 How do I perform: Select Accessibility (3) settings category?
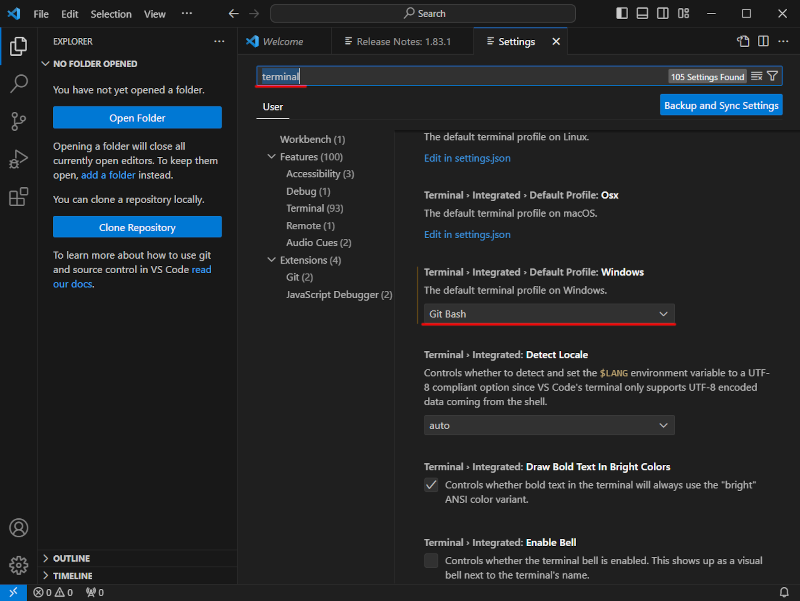[x=320, y=174]
